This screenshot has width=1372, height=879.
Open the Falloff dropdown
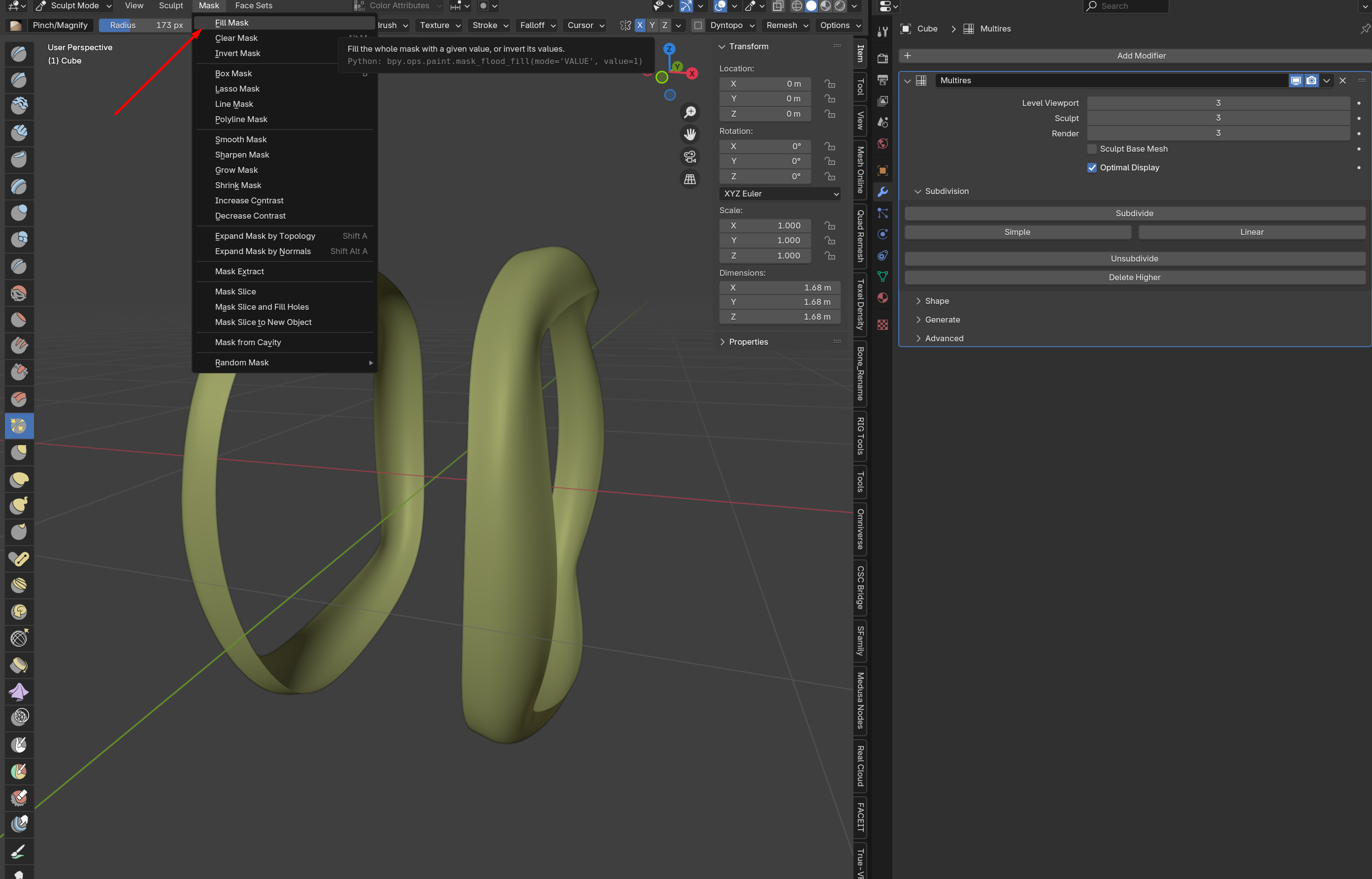pos(536,25)
